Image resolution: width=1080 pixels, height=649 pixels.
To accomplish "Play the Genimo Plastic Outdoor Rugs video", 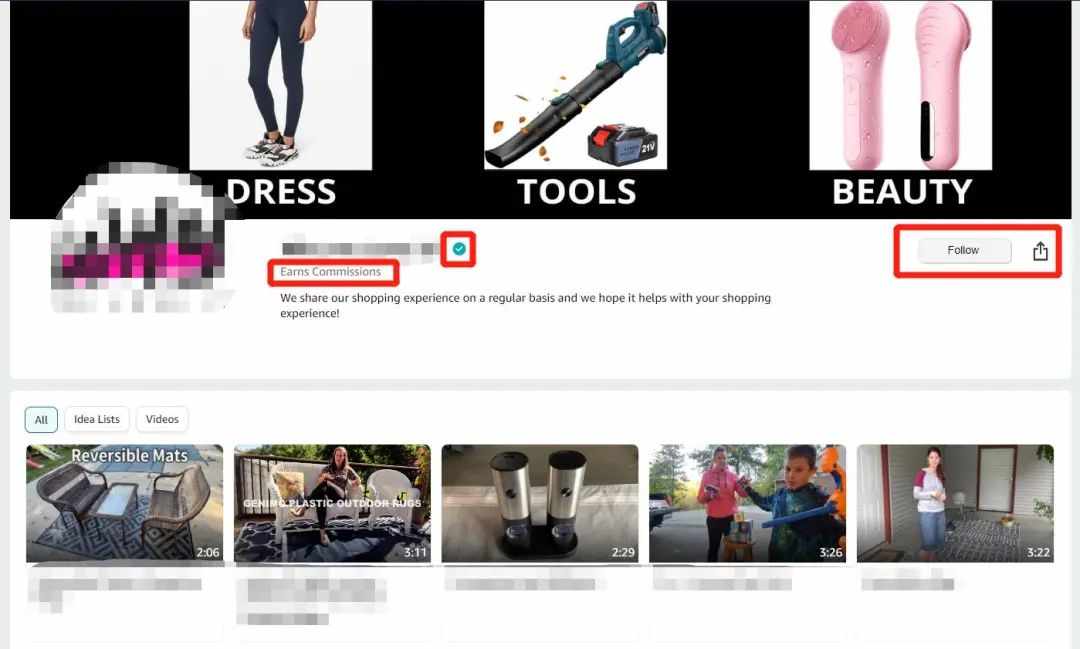I will [x=332, y=504].
